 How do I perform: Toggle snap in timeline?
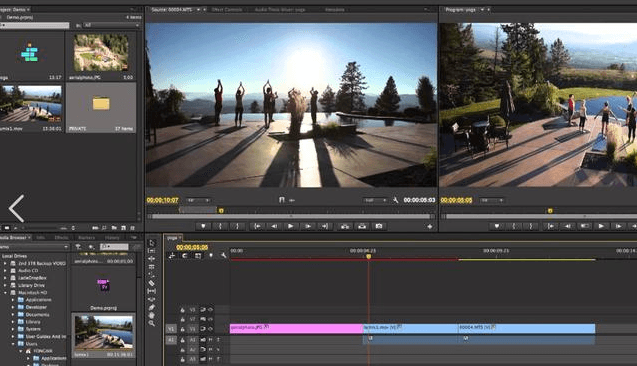coord(185,256)
